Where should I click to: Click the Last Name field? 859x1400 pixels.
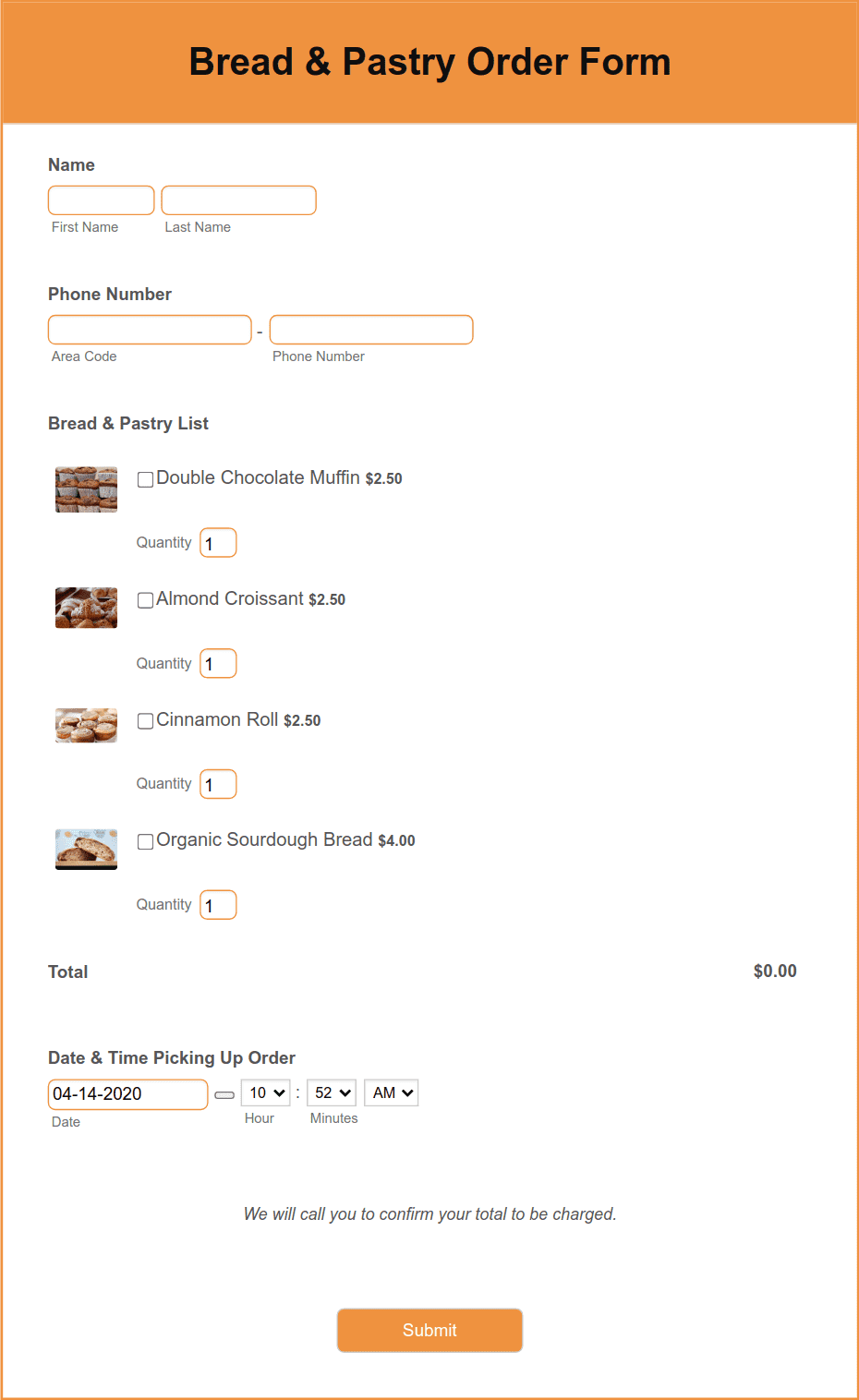click(x=238, y=199)
